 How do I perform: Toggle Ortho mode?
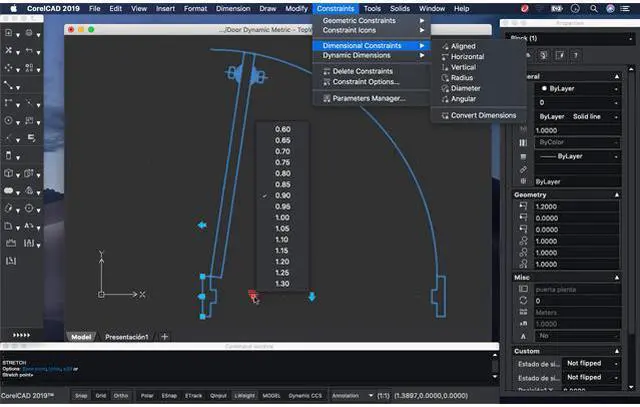120,396
